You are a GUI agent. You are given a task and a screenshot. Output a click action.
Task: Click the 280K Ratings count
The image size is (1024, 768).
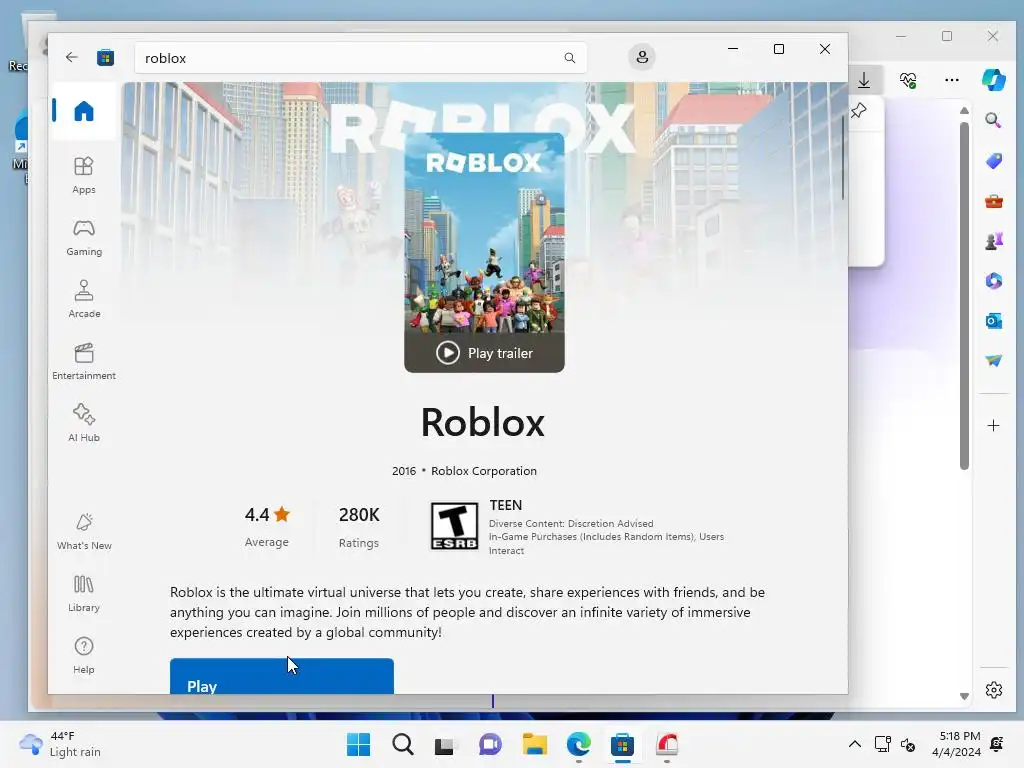[x=359, y=527]
